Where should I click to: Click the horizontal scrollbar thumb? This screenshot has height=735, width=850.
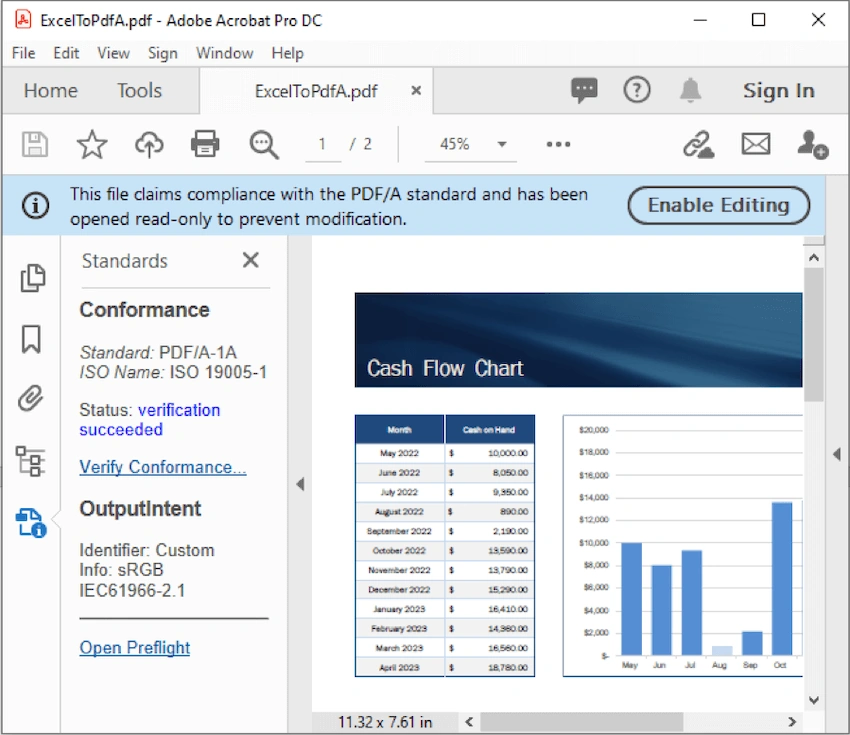pyautogui.click(x=582, y=722)
